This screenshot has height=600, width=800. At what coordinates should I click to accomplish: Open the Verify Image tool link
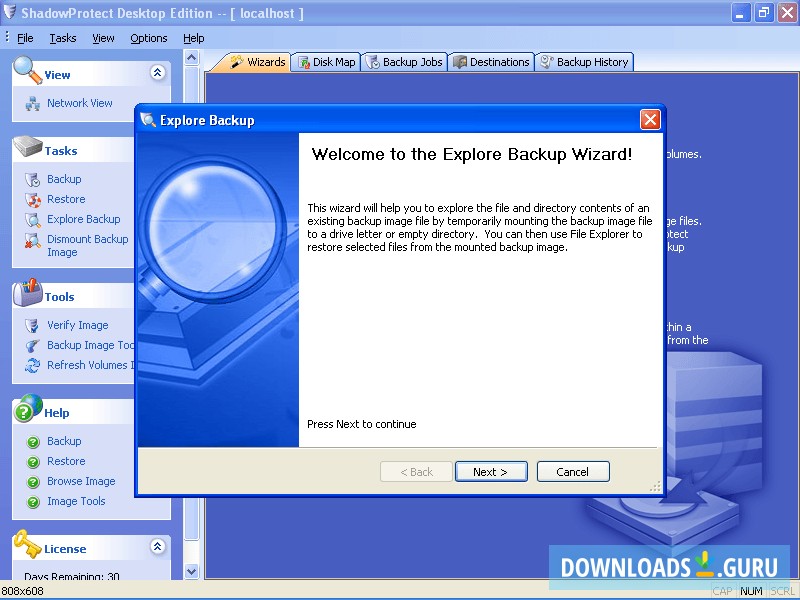pos(78,326)
